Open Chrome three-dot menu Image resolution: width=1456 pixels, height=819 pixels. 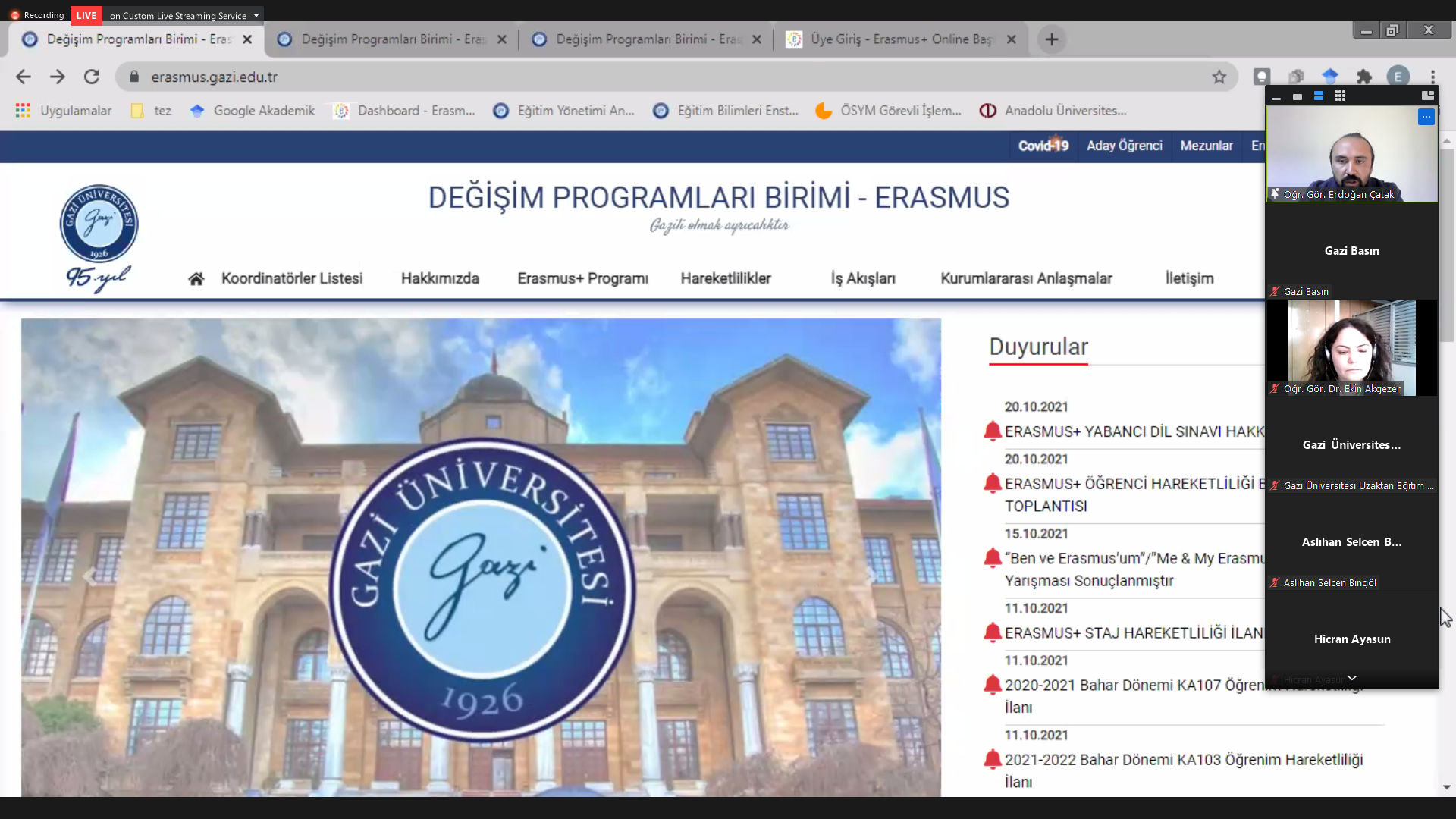pyautogui.click(x=1432, y=77)
